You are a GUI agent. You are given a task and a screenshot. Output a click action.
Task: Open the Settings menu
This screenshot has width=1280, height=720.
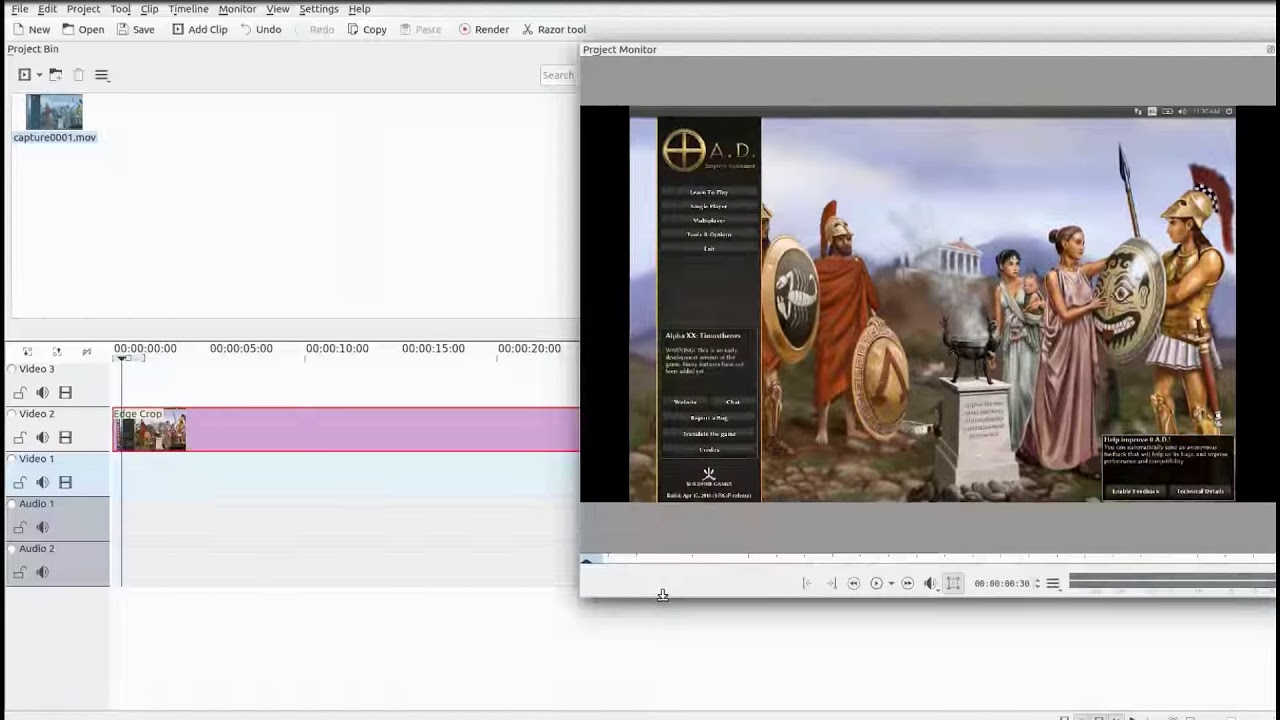pyautogui.click(x=319, y=9)
